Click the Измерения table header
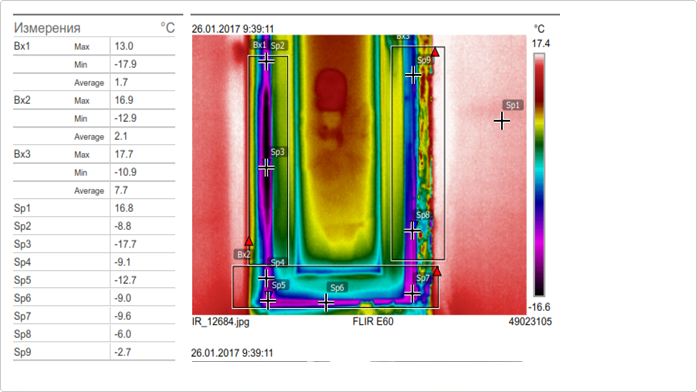 (47, 28)
